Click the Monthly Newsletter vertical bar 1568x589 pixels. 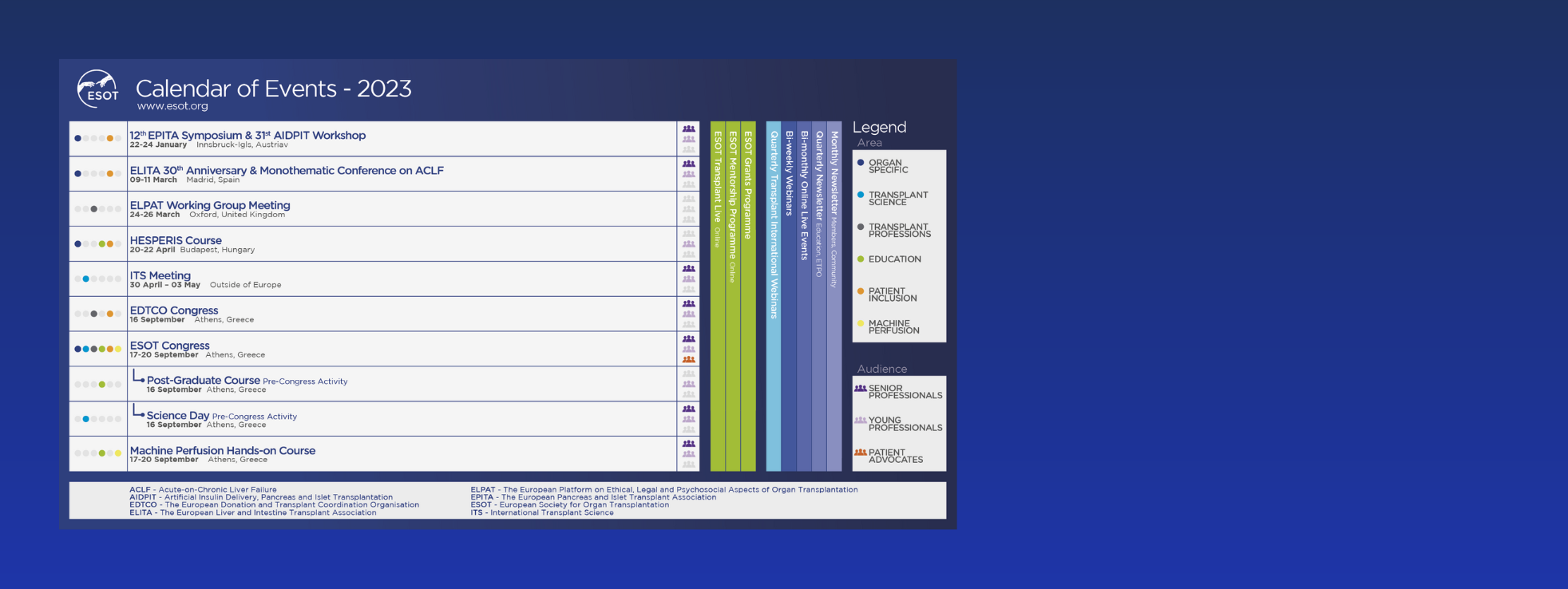[834, 295]
